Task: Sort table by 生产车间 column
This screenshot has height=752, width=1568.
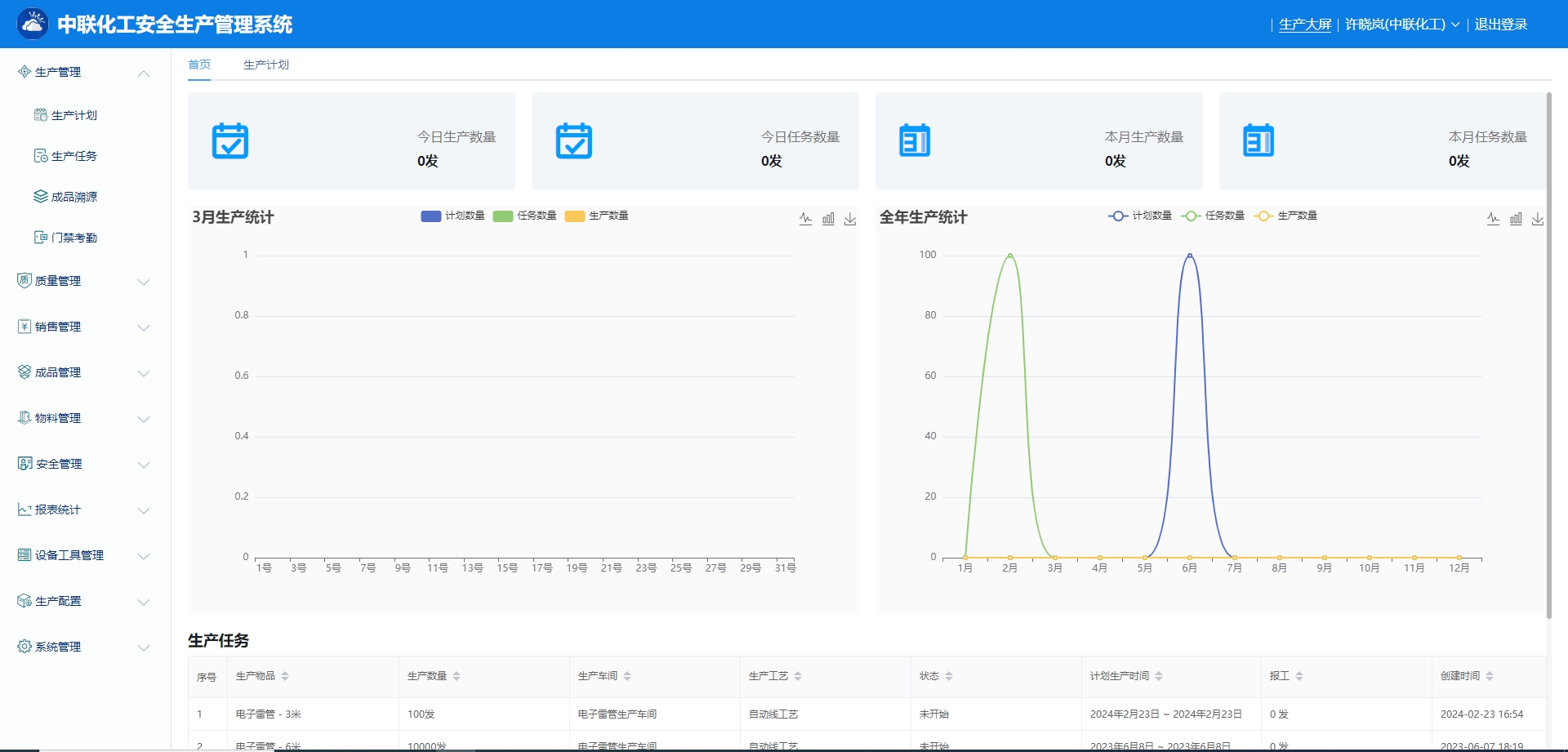Action: click(627, 676)
